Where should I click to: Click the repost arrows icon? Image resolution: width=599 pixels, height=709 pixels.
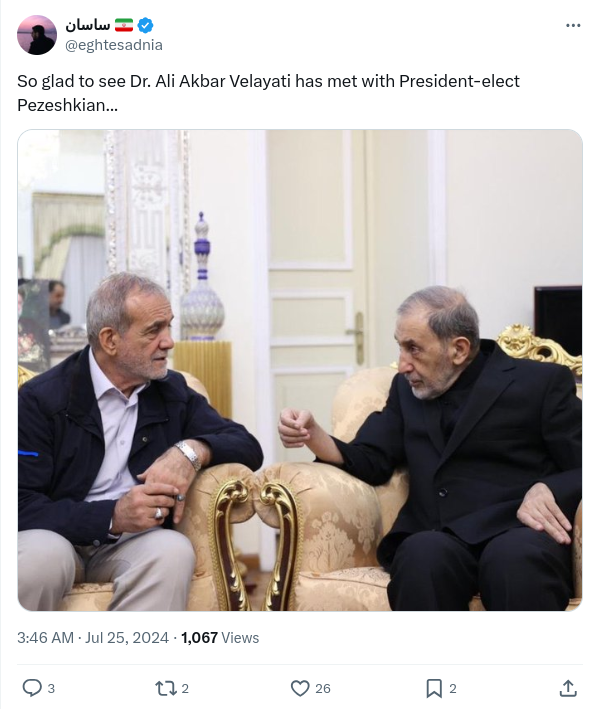tap(165, 688)
